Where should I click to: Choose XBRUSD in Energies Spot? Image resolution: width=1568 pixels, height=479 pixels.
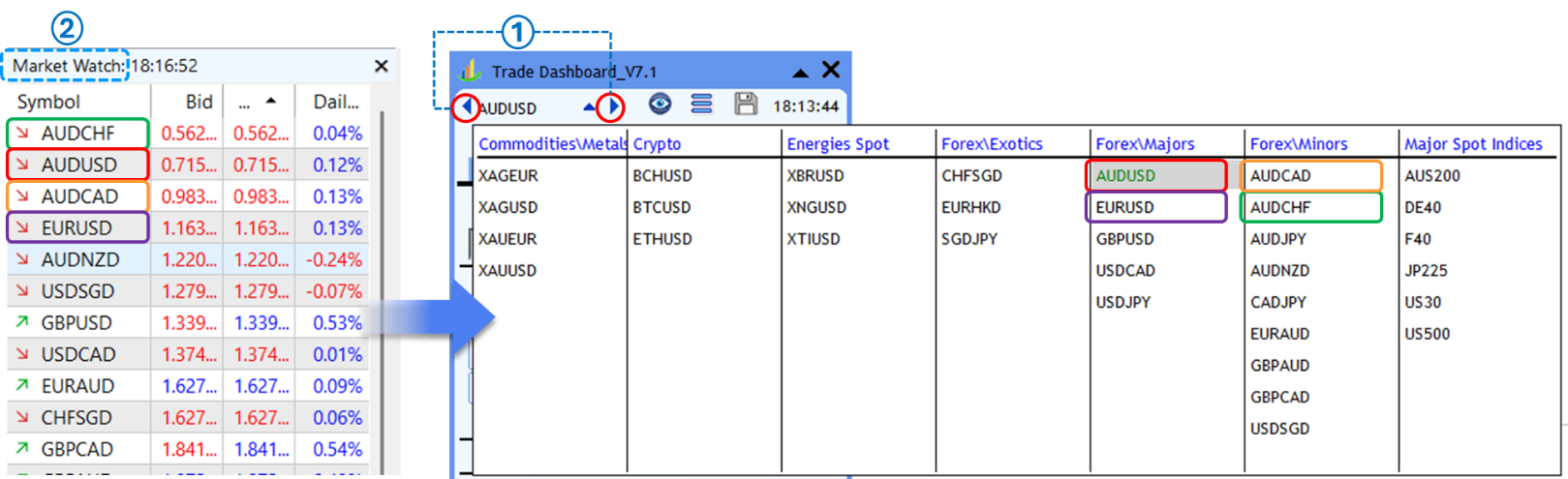coord(815,176)
